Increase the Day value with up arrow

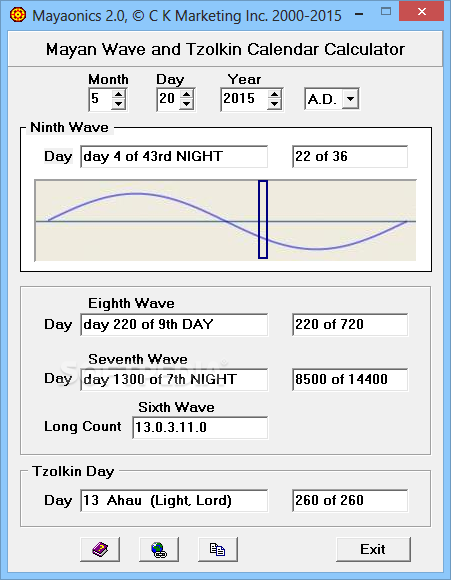186,95
